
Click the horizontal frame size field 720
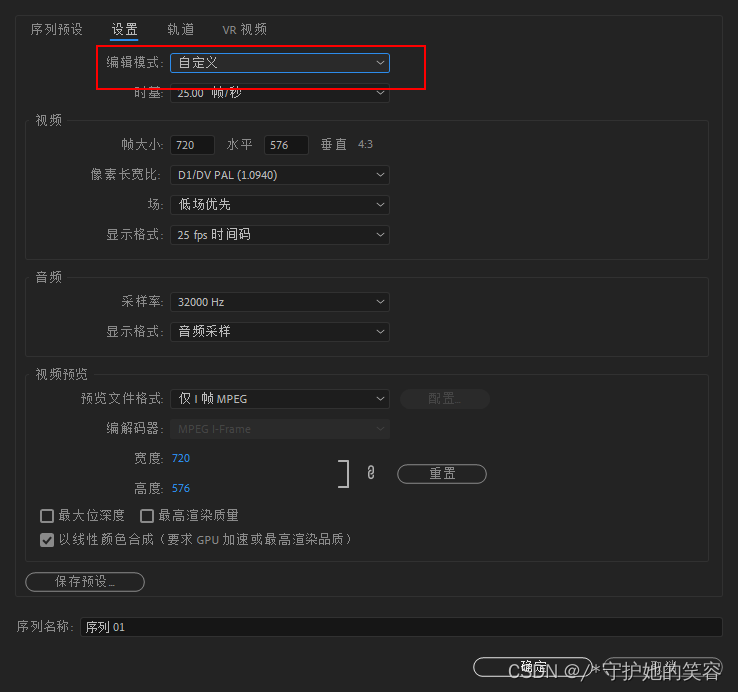click(x=192, y=145)
